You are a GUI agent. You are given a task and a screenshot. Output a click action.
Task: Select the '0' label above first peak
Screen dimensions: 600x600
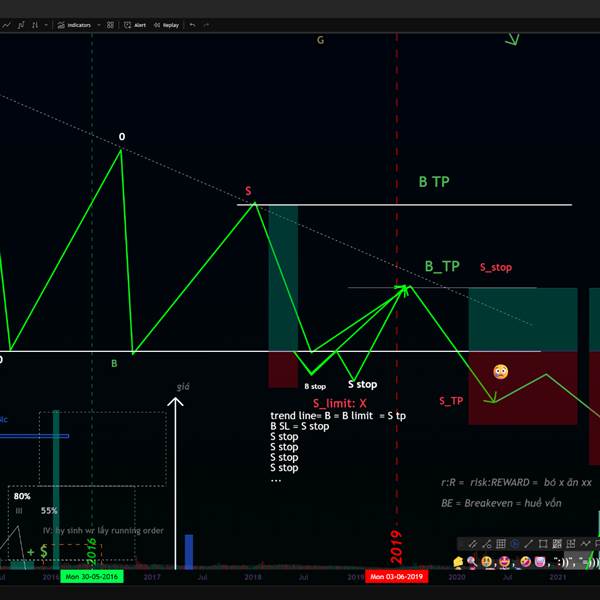[122, 137]
